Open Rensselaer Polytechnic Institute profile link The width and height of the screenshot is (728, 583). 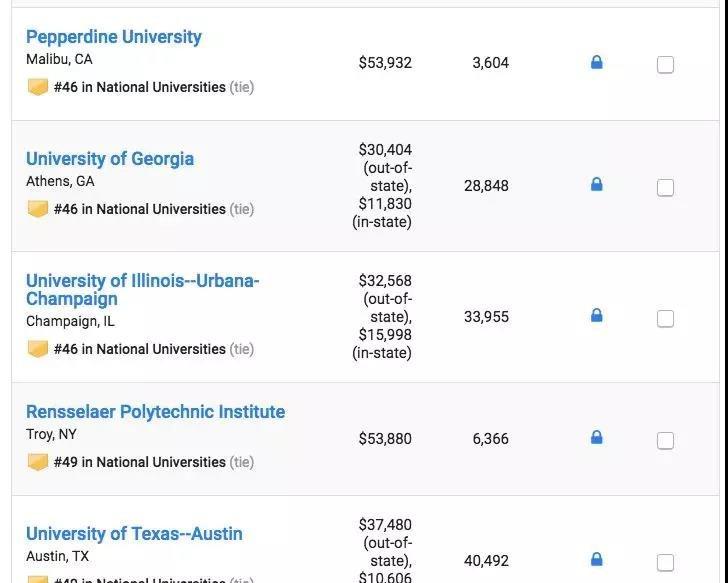155,412
